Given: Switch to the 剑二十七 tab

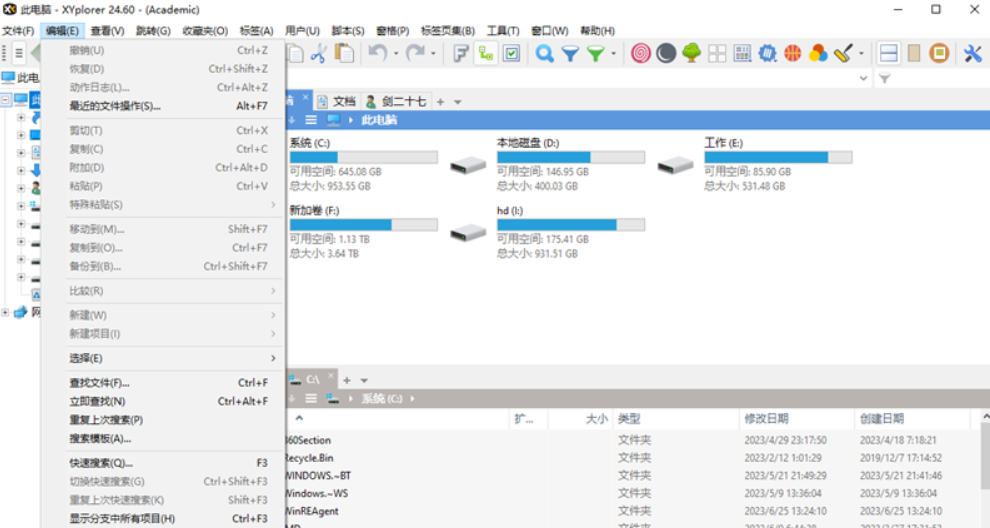Looking at the screenshot, I should pyautogui.click(x=397, y=102).
